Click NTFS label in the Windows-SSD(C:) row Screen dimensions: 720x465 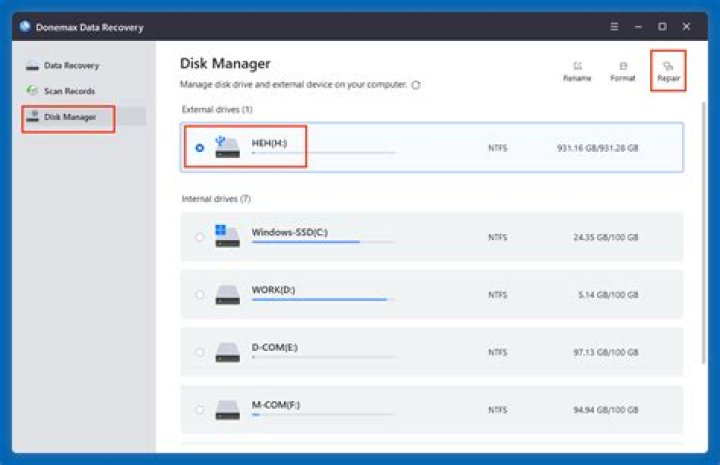(497, 237)
